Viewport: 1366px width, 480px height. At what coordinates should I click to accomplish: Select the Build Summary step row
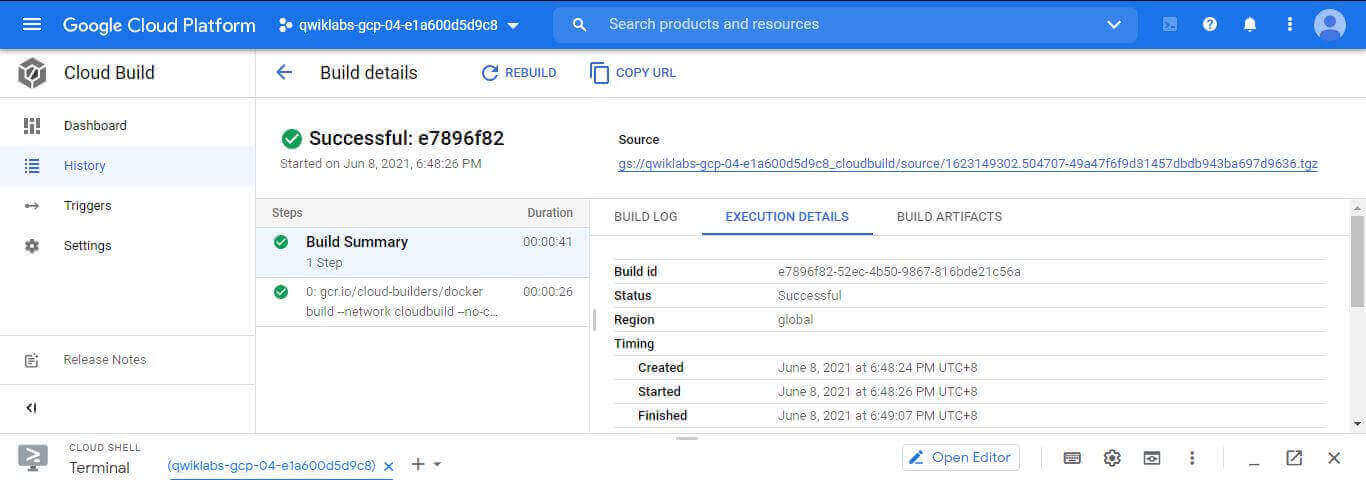pos(422,252)
